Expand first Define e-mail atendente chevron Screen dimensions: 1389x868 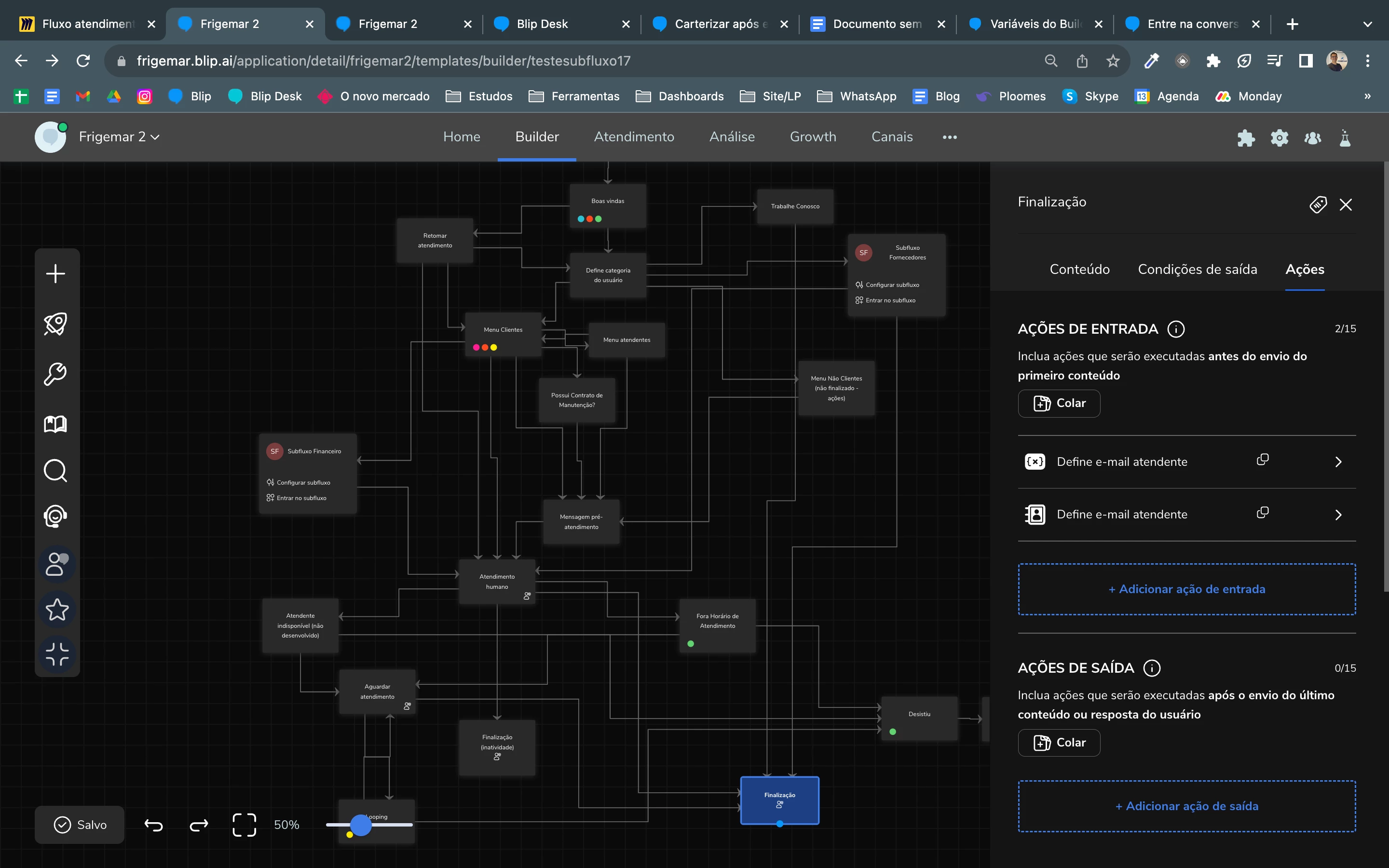[x=1338, y=462]
